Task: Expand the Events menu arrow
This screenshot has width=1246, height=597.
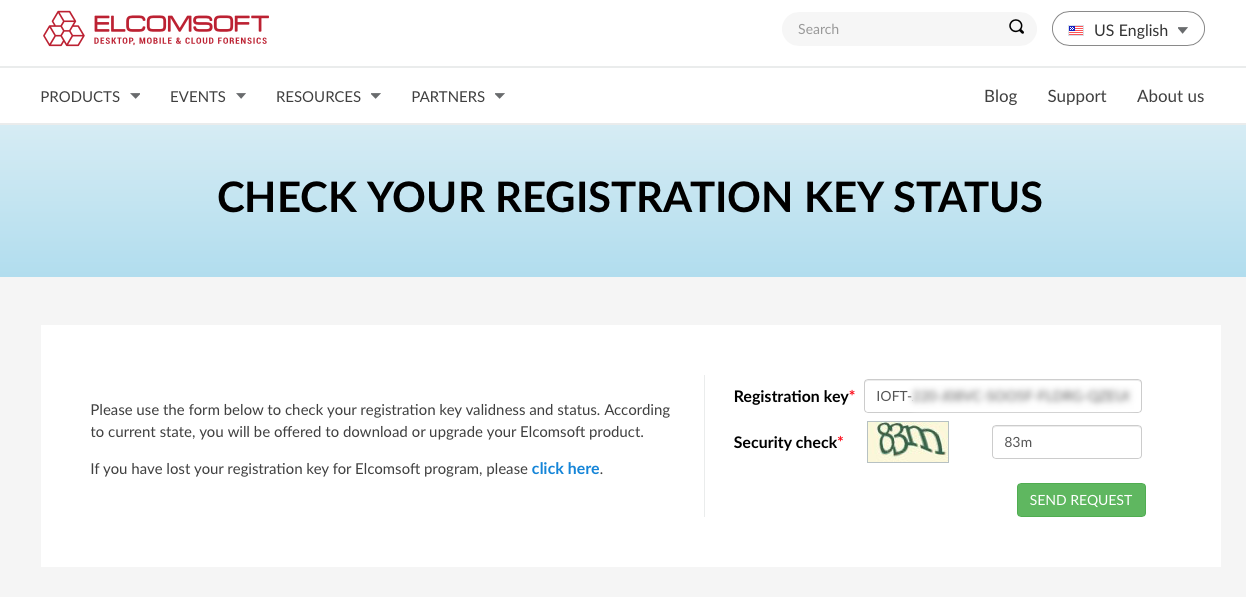Action: tap(241, 96)
